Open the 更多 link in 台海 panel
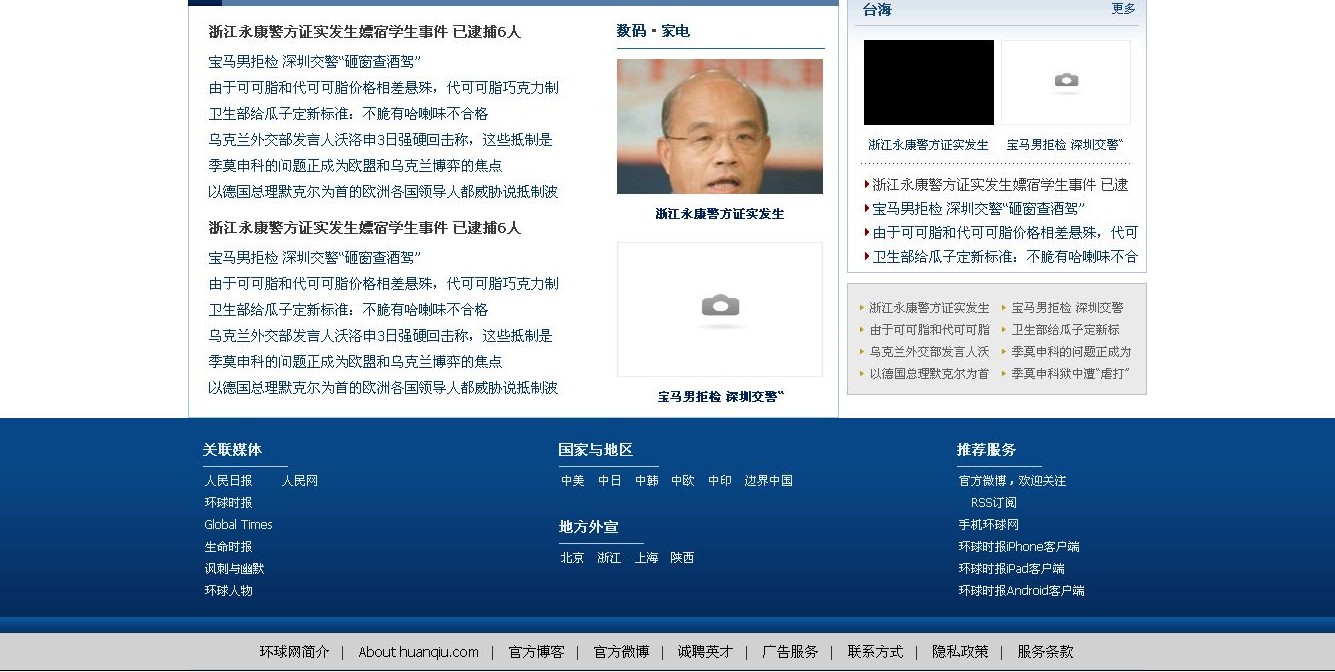 pos(1122,8)
